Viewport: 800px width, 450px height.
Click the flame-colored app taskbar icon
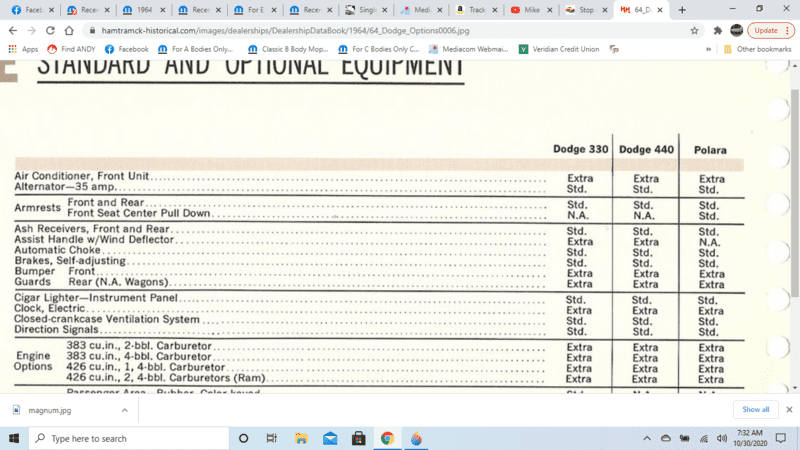point(416,438)
